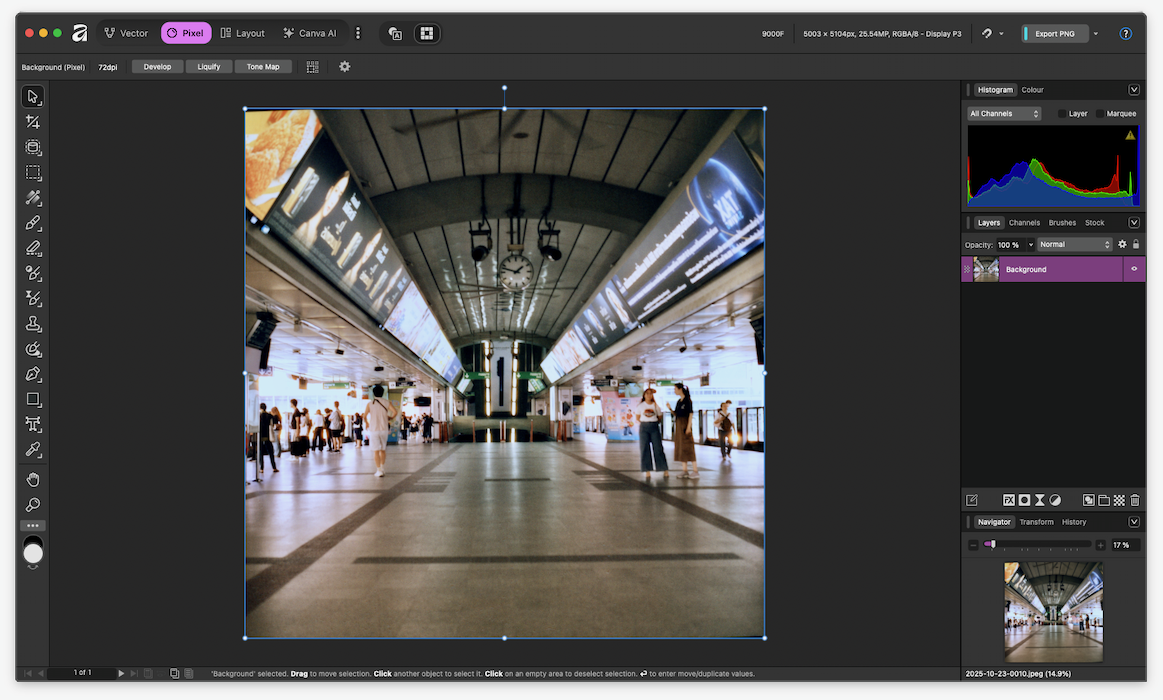This screenshot has width=1163, height=700.
Task: Enable the Marquee checkbox in Histogram
Action: coord(1100,114)
